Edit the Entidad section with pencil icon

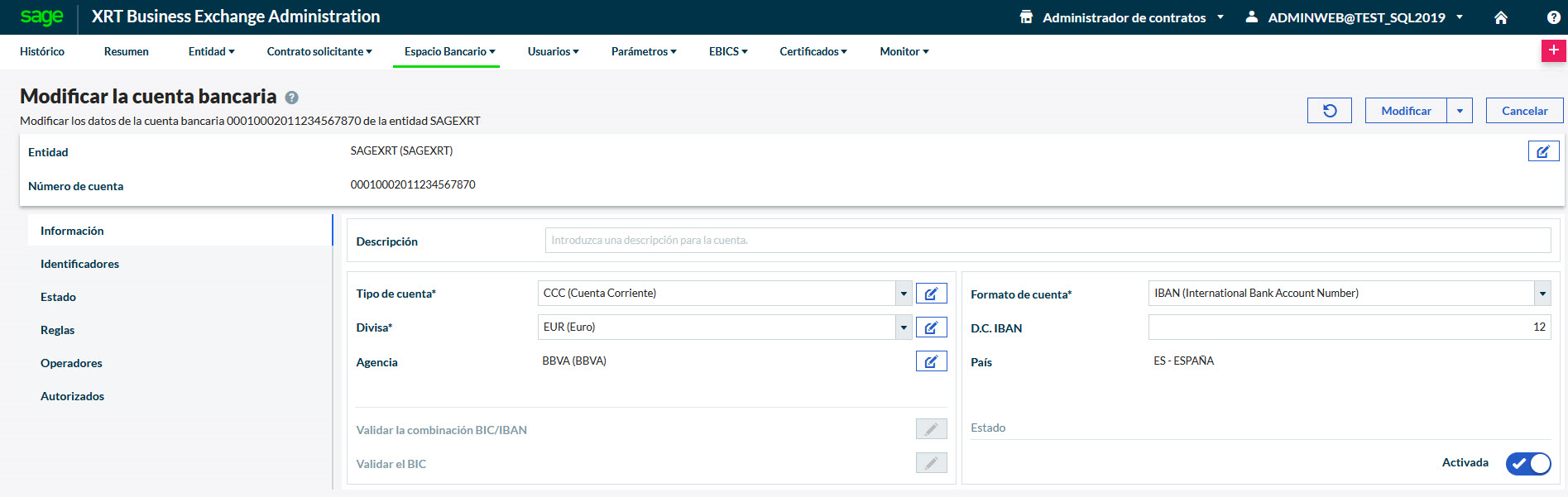(x=1543, y=151)
